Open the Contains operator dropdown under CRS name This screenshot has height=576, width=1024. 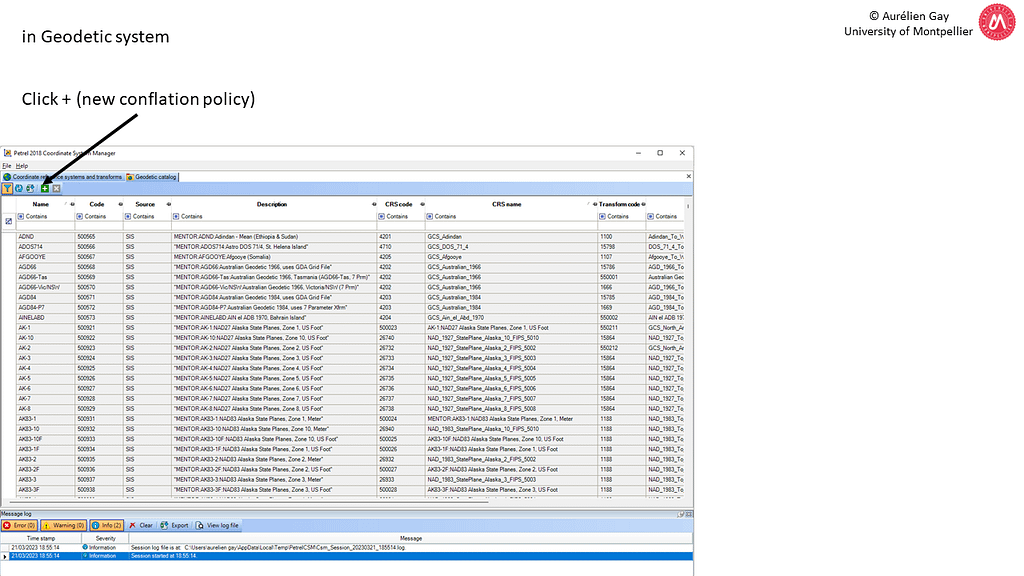click(x=431, y=216)
